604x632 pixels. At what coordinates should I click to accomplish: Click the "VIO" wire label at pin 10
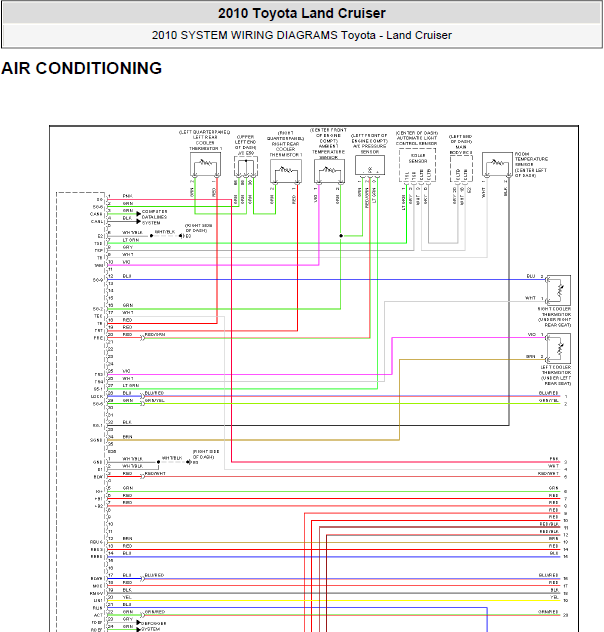pos(127,262)
